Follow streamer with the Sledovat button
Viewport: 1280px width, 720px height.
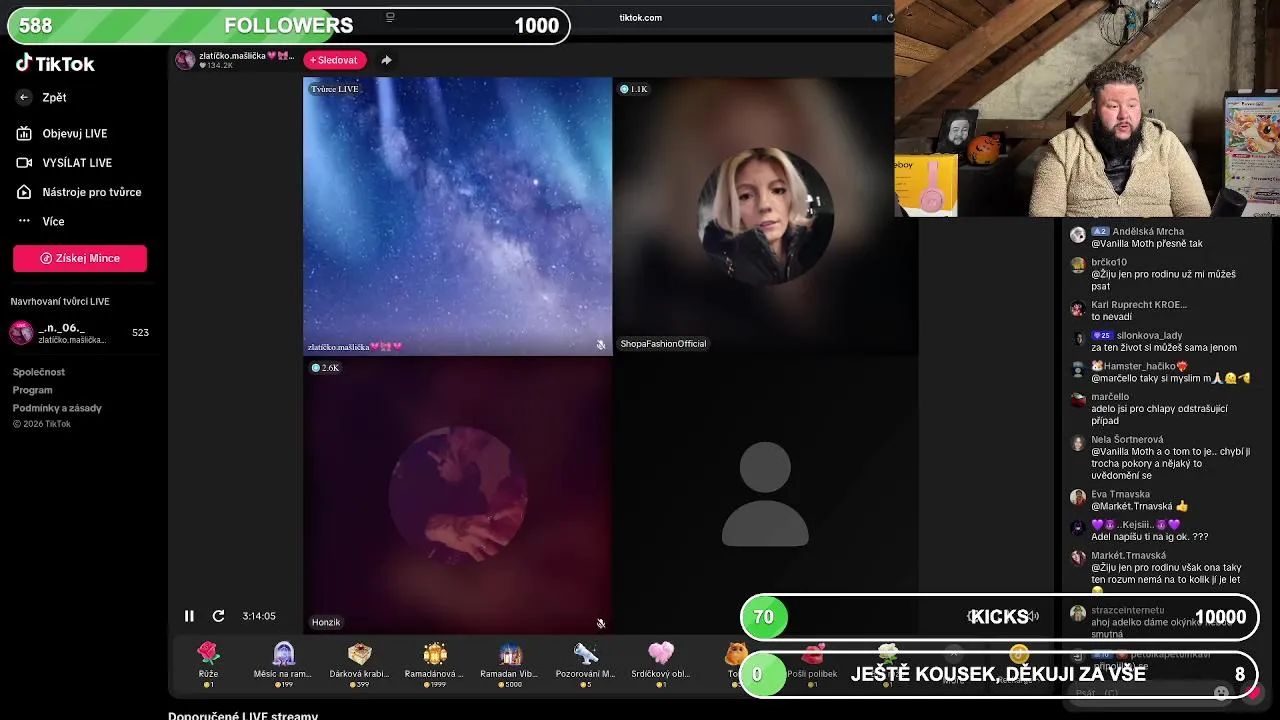pyautogui.click(x=335, y=60)
